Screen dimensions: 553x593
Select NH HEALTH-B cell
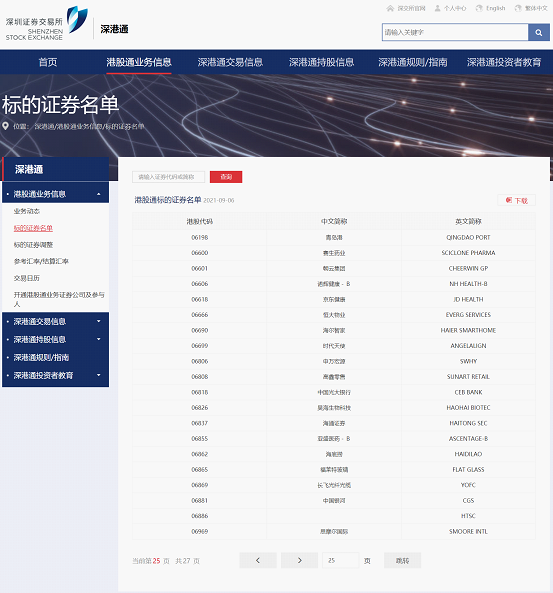coord(468,284)
